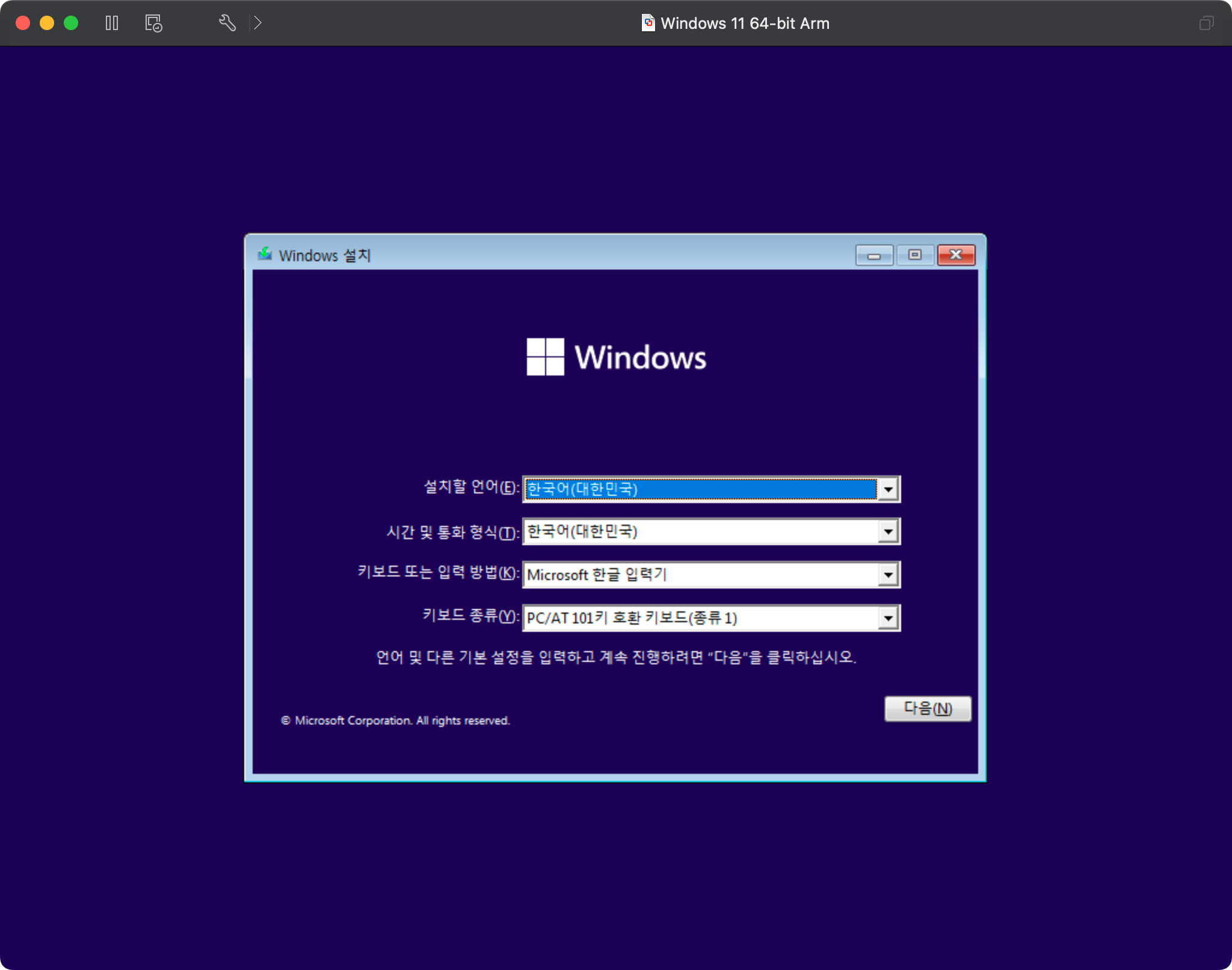Click the Windows 설치 title text
This screenshot has width=1232, height=970.
tap(325, 256)
